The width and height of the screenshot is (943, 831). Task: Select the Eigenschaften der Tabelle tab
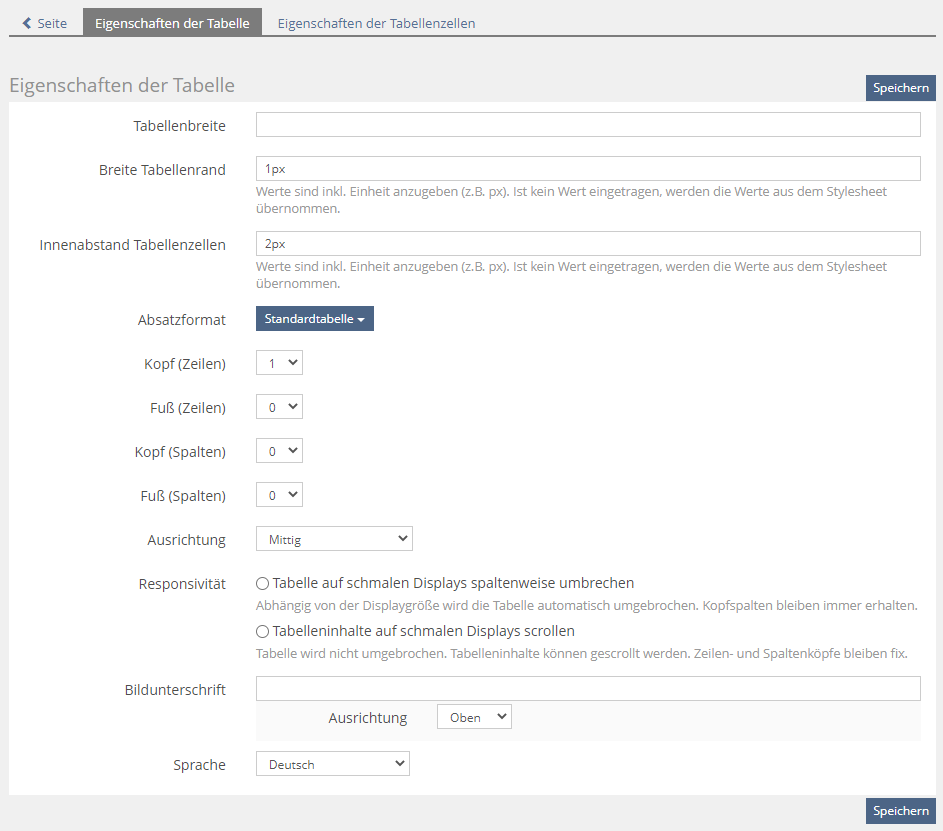tap(172, 23)
